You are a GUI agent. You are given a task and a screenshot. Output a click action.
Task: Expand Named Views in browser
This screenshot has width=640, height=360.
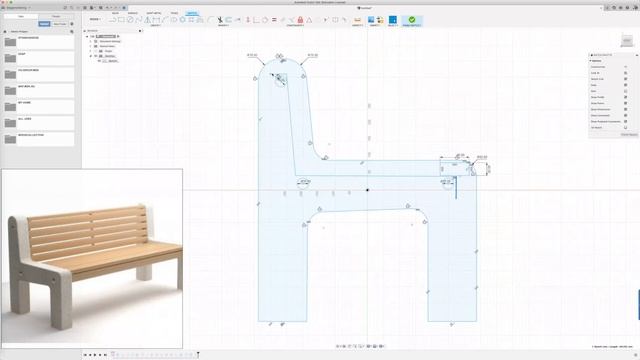[x=91, y=46]
